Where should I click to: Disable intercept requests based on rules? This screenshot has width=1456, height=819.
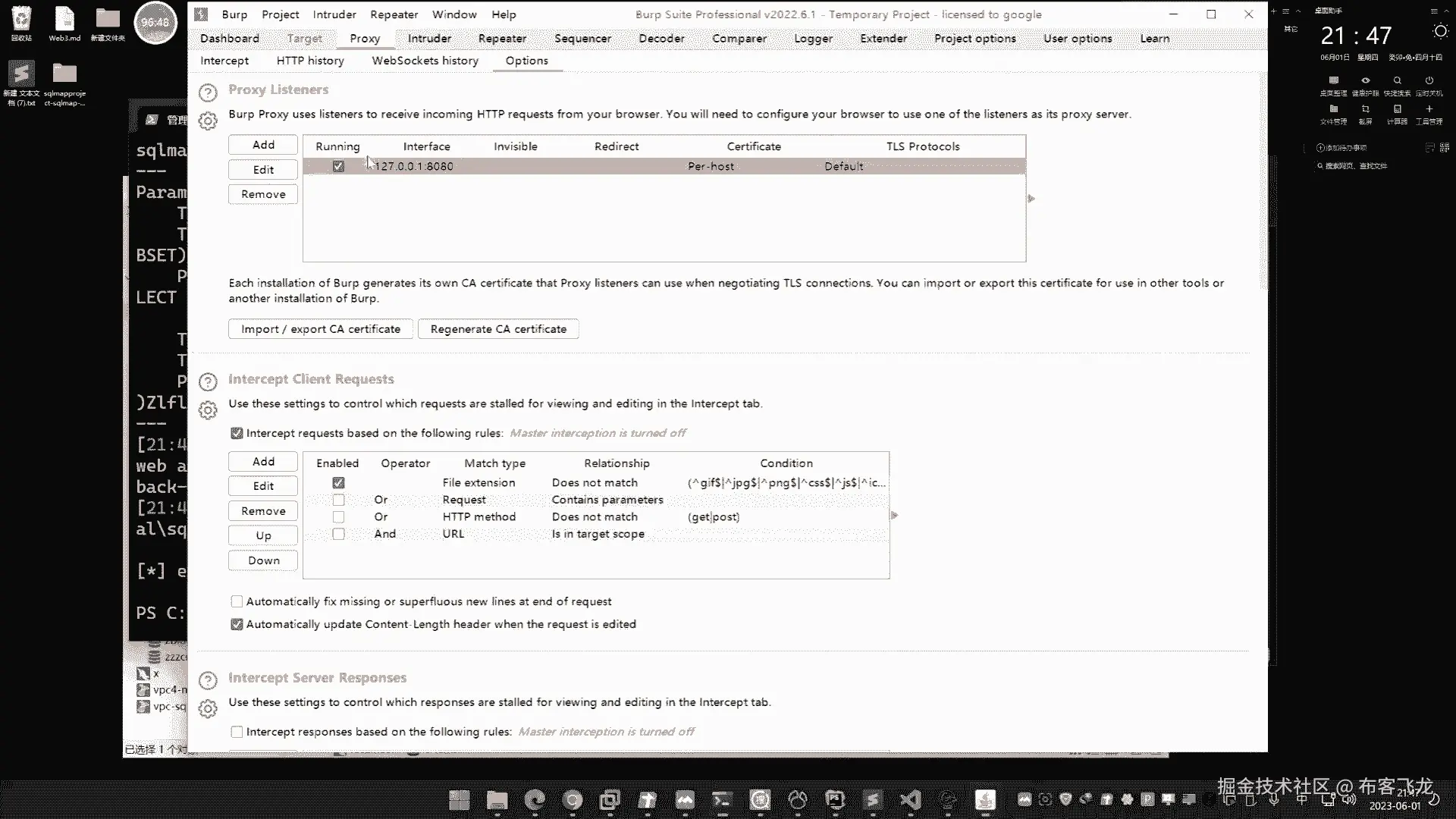[237, 433]
